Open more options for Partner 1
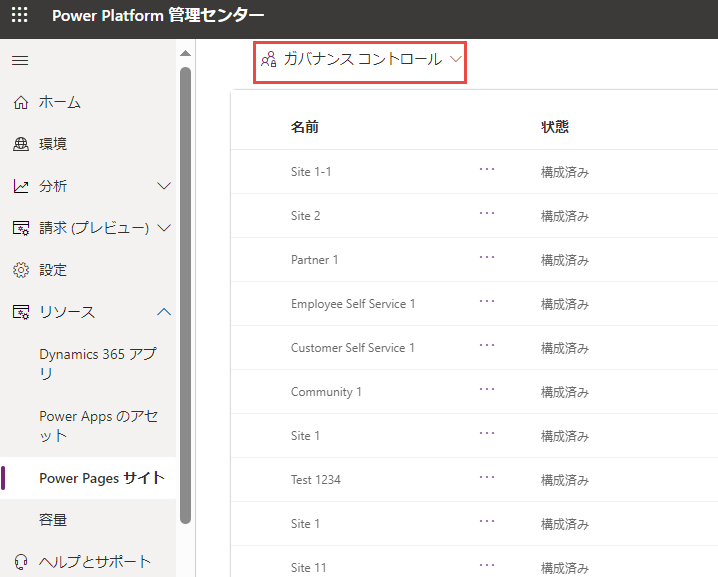Image resolution: width=718 pixels, height=577 pixels. point(487,257)
